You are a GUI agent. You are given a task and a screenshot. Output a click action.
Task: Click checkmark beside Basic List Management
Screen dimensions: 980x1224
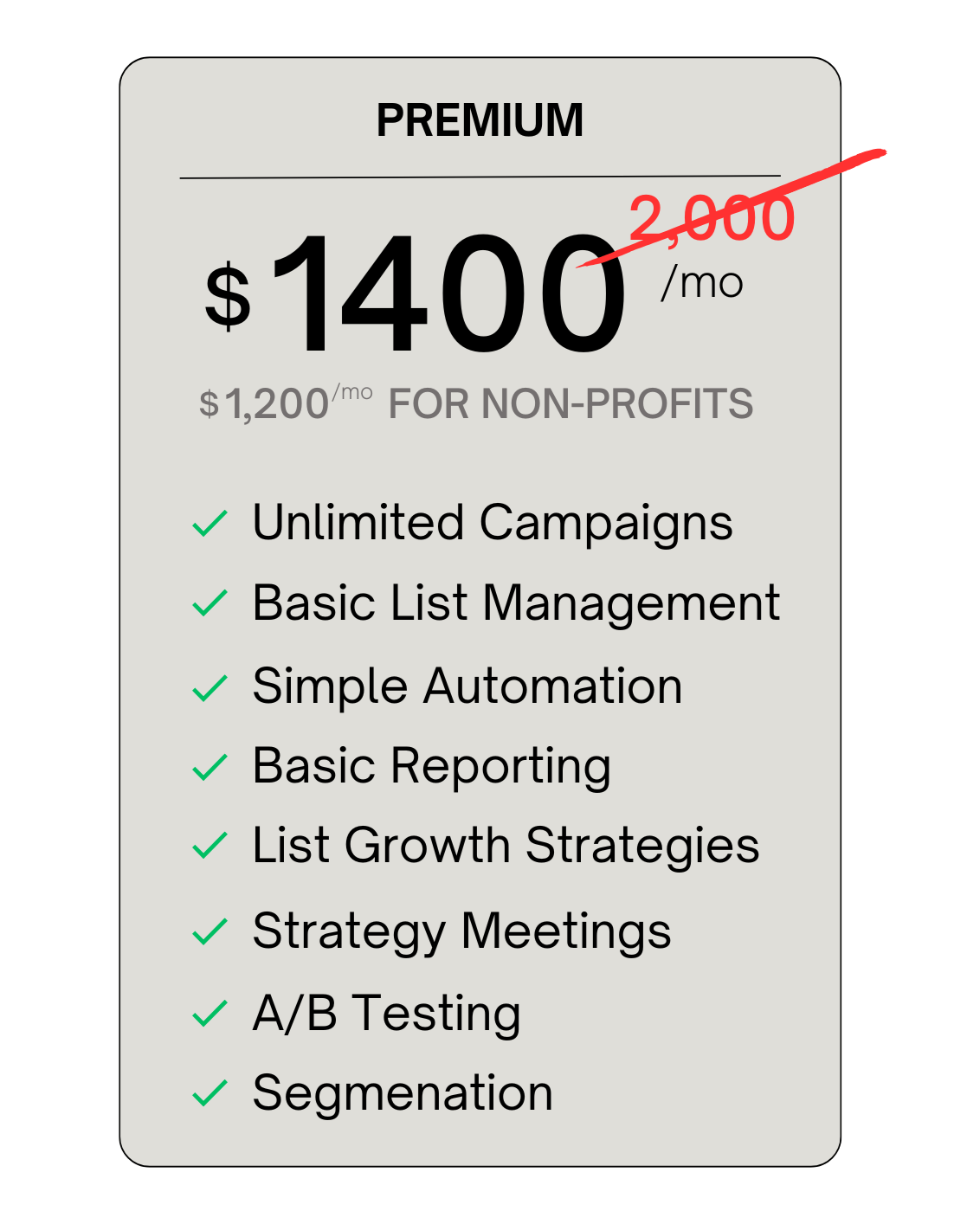[x=210, y=602]
